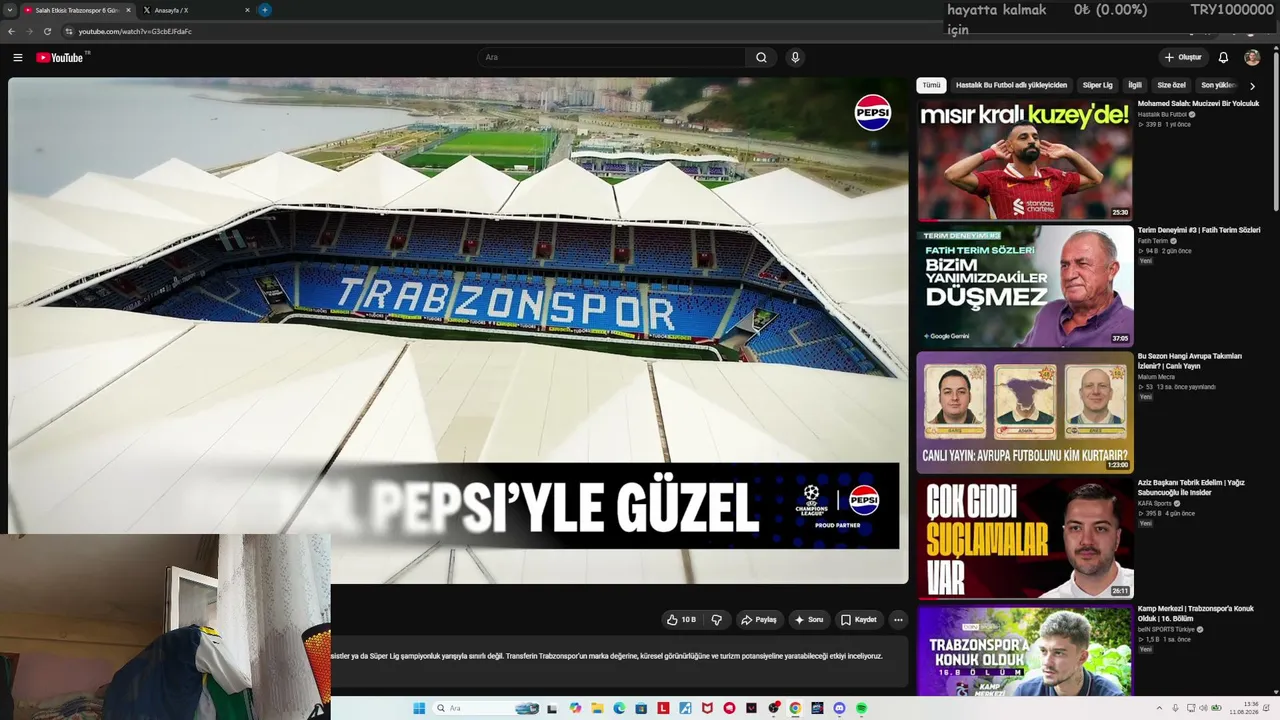Click the Kaydet save button
Image resolution: width=1280 pixels, height=720 pixels.
(x=859, y=620)
